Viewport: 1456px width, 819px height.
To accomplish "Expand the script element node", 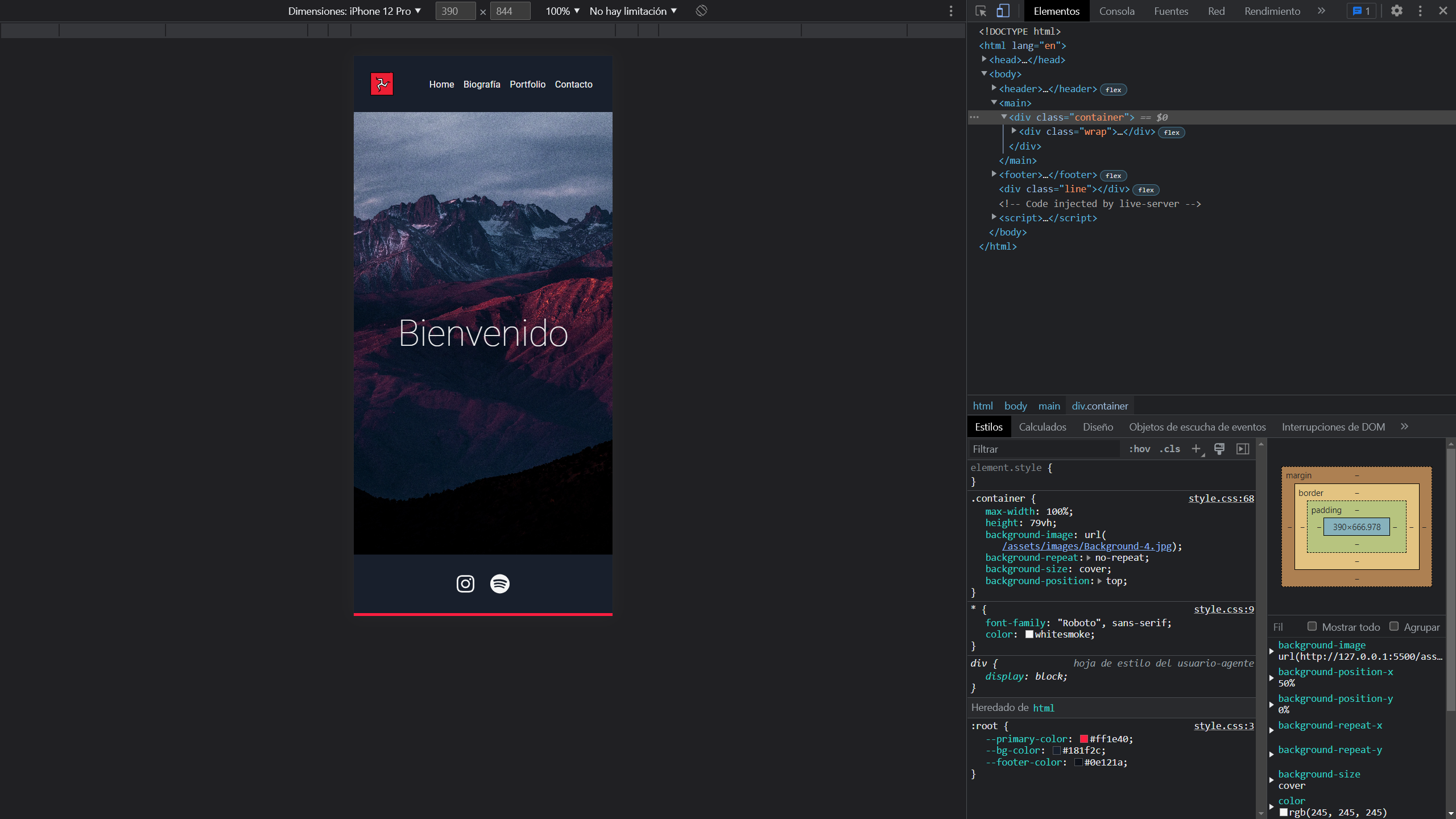I will pyautogui.click(x=994, y=217).
